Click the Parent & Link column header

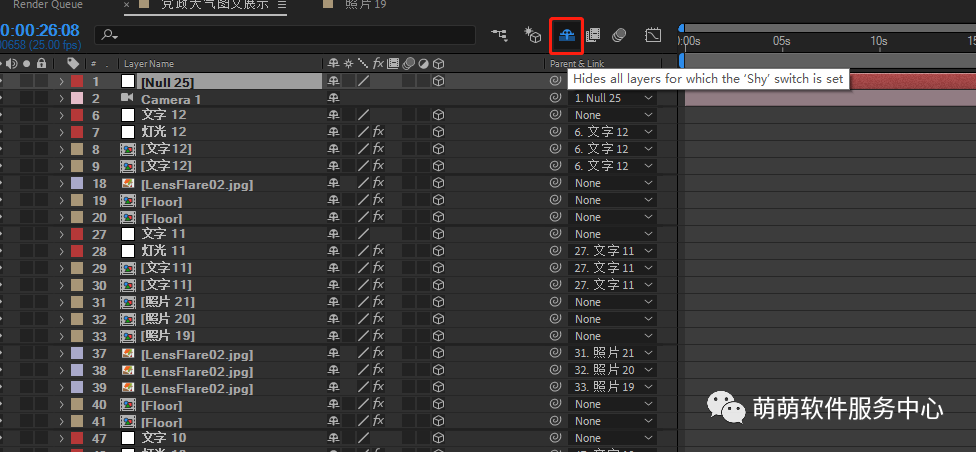point(577,64)
